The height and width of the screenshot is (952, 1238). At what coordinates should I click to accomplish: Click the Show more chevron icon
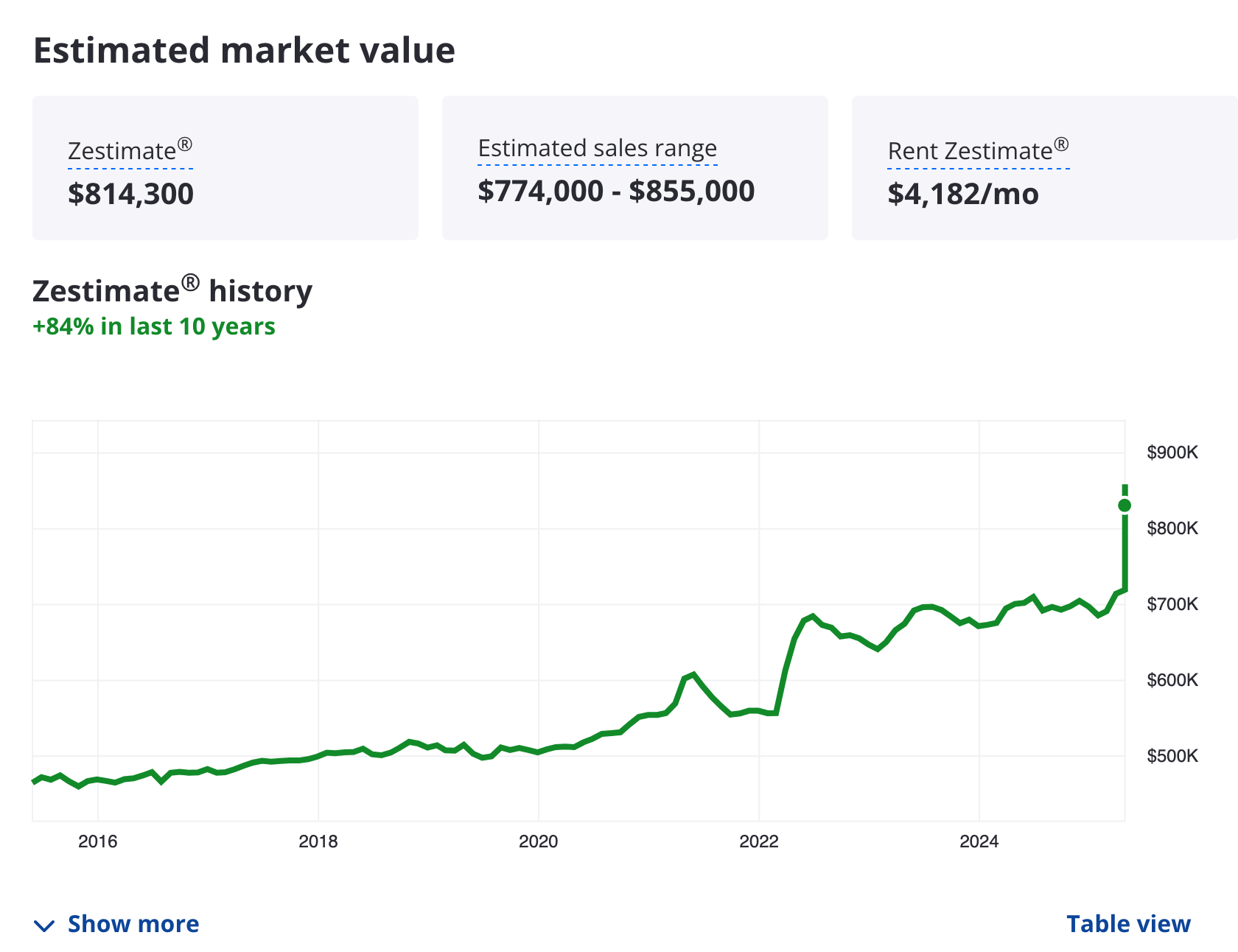pyautogui.click(x=45, y=925)
